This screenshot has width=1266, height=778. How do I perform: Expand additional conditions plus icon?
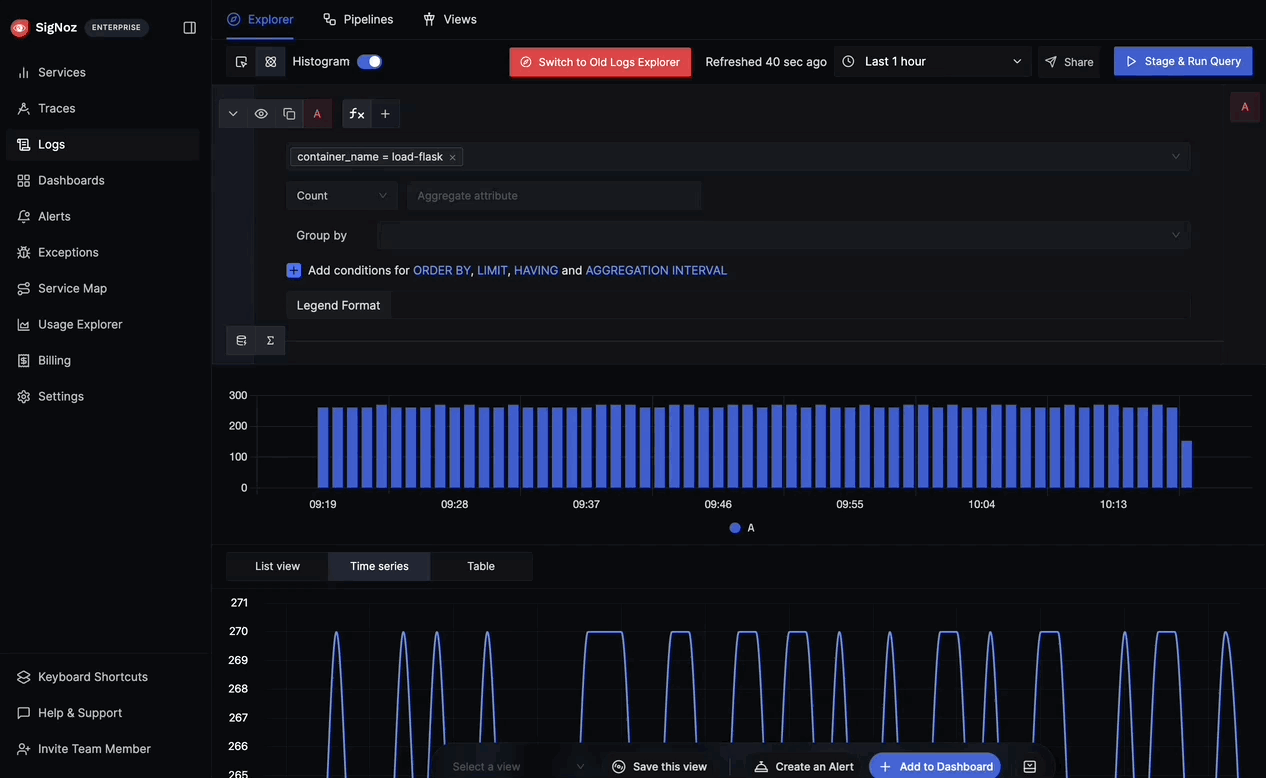294,270
